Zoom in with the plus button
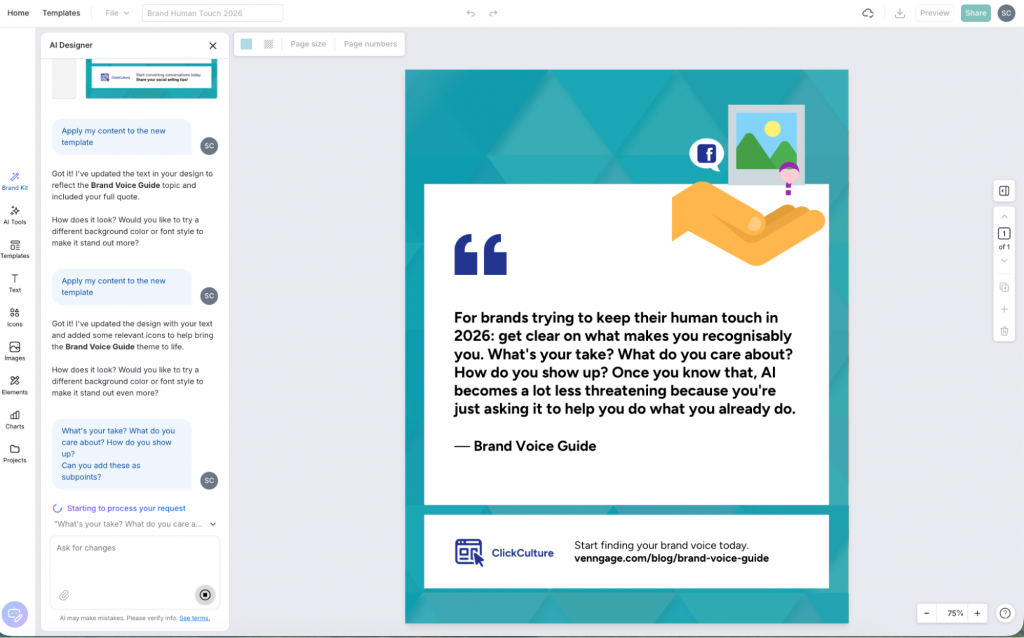This screenshot has width=1024, height=638. coord(977,613)
